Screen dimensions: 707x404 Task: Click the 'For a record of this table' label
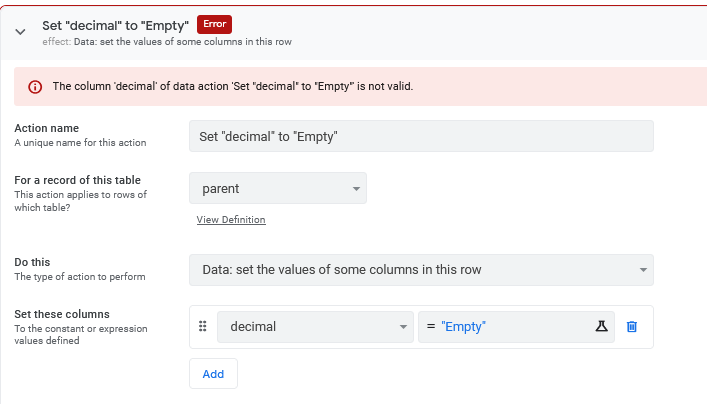(x=78, y=180)
